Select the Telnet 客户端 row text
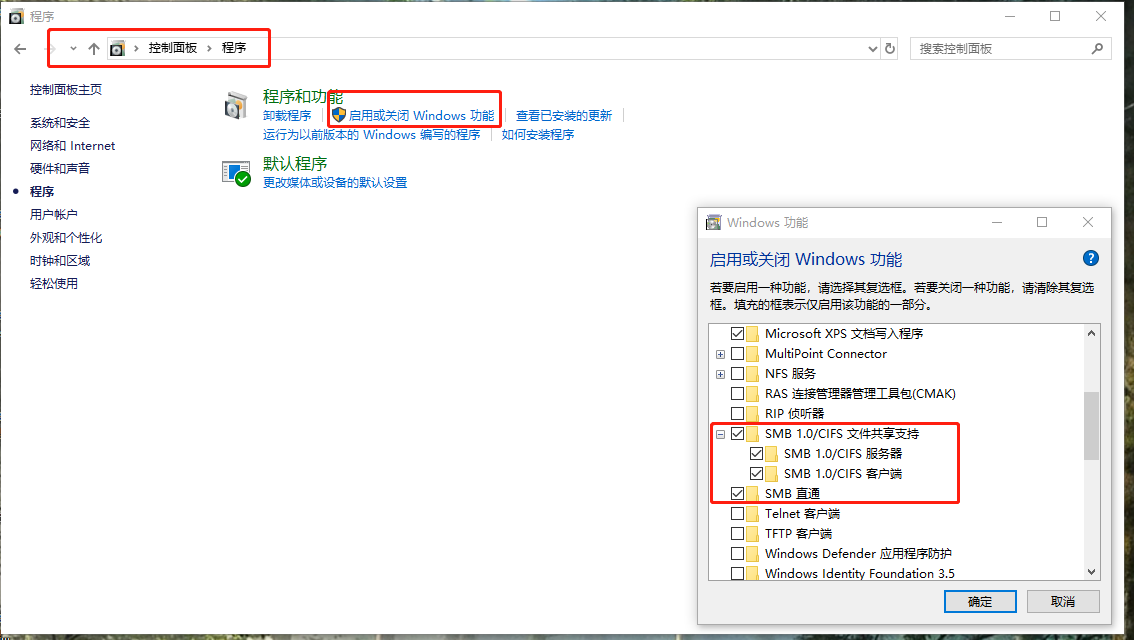The width and height of the screenshot is (1134, 640). coord(802,513)
